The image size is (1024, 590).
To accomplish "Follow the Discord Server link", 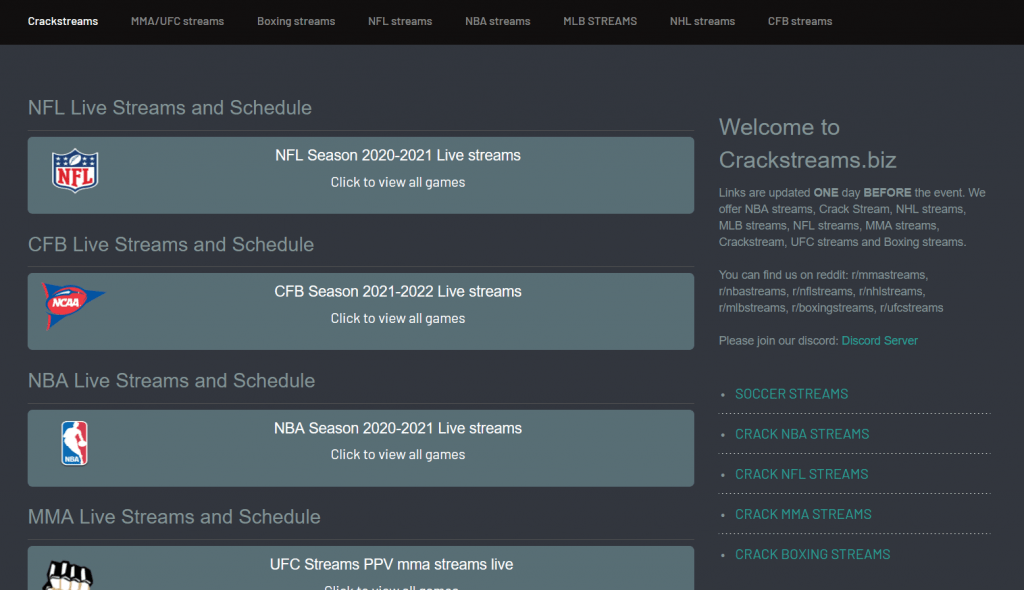I will pos(879,340).
